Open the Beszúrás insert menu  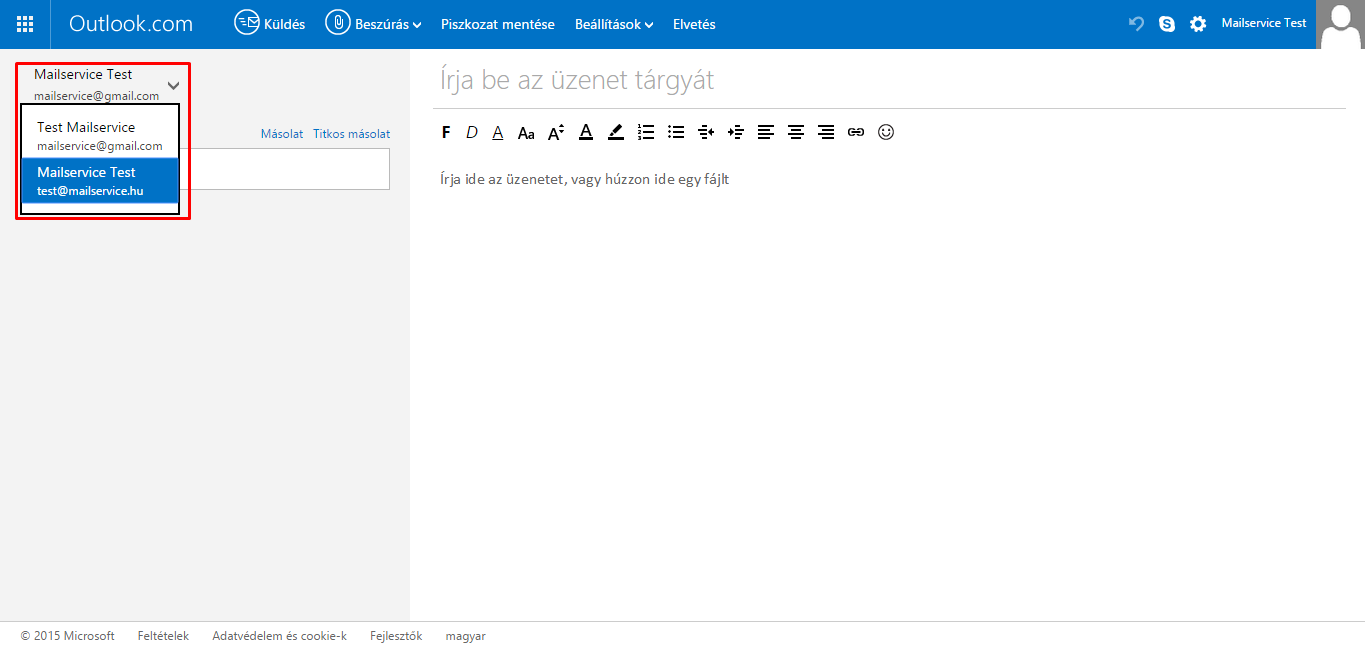click(x=373, y=24)
